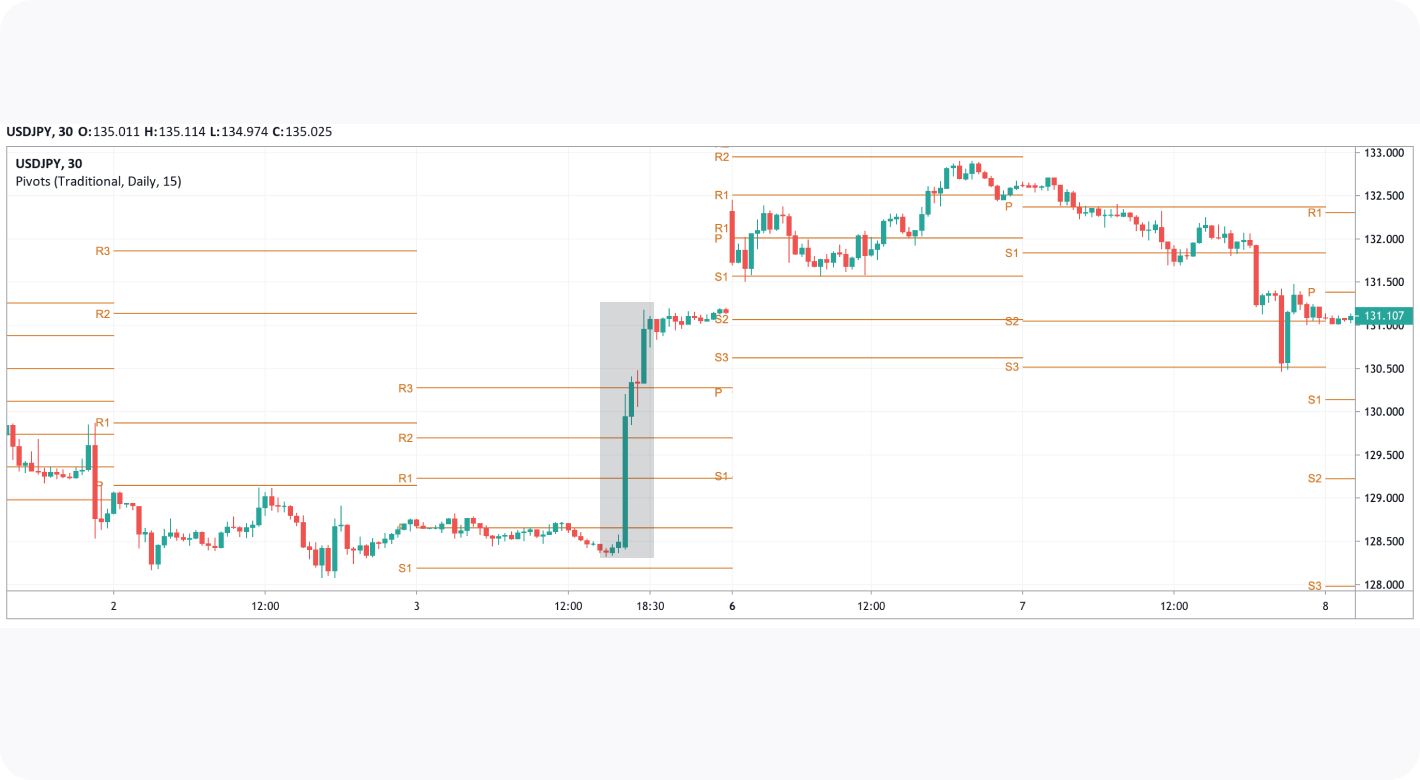Select date label 8 on the time axis

1325,606
